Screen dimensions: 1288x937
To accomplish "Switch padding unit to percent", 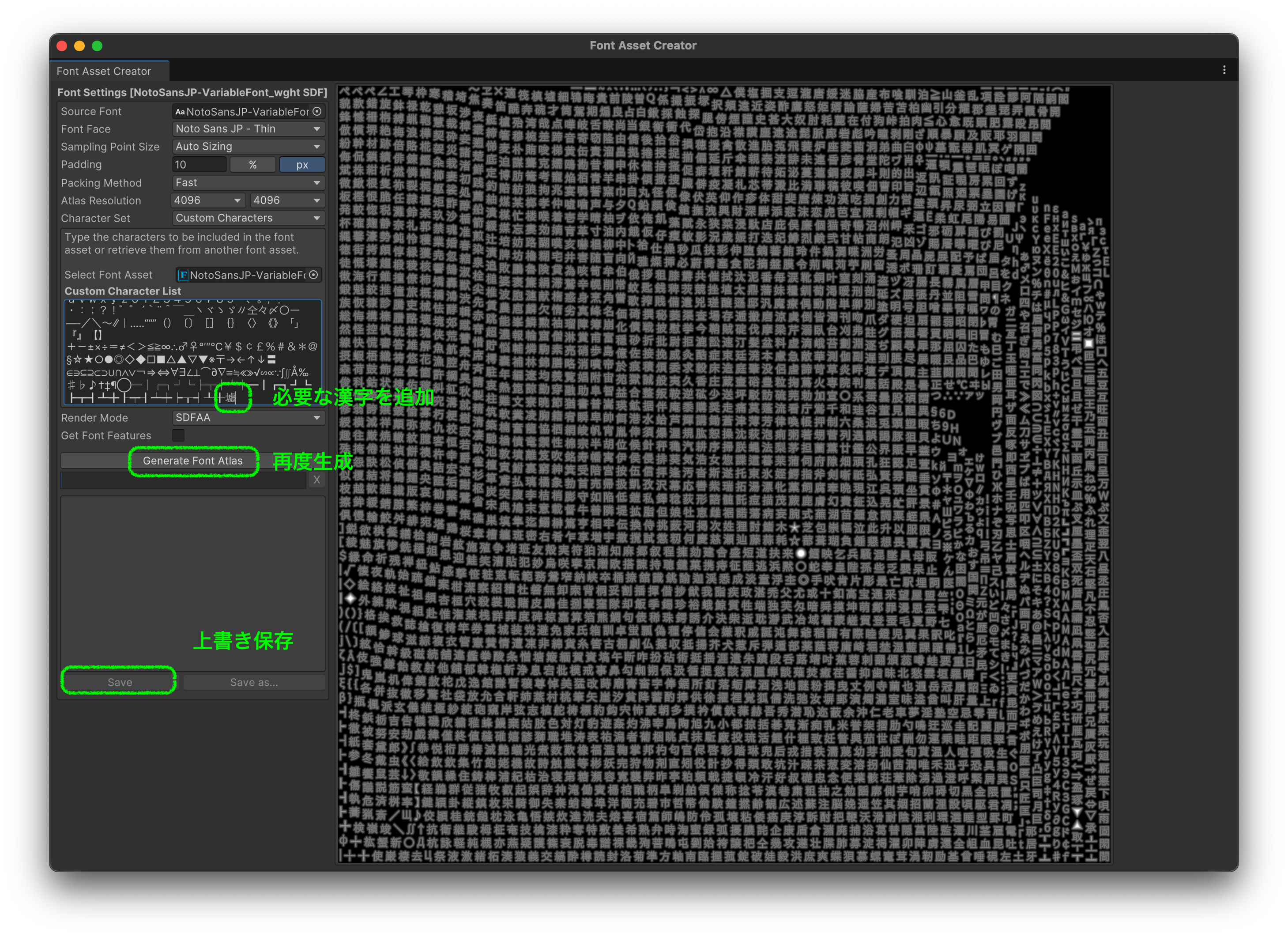I will click(253, 165).
